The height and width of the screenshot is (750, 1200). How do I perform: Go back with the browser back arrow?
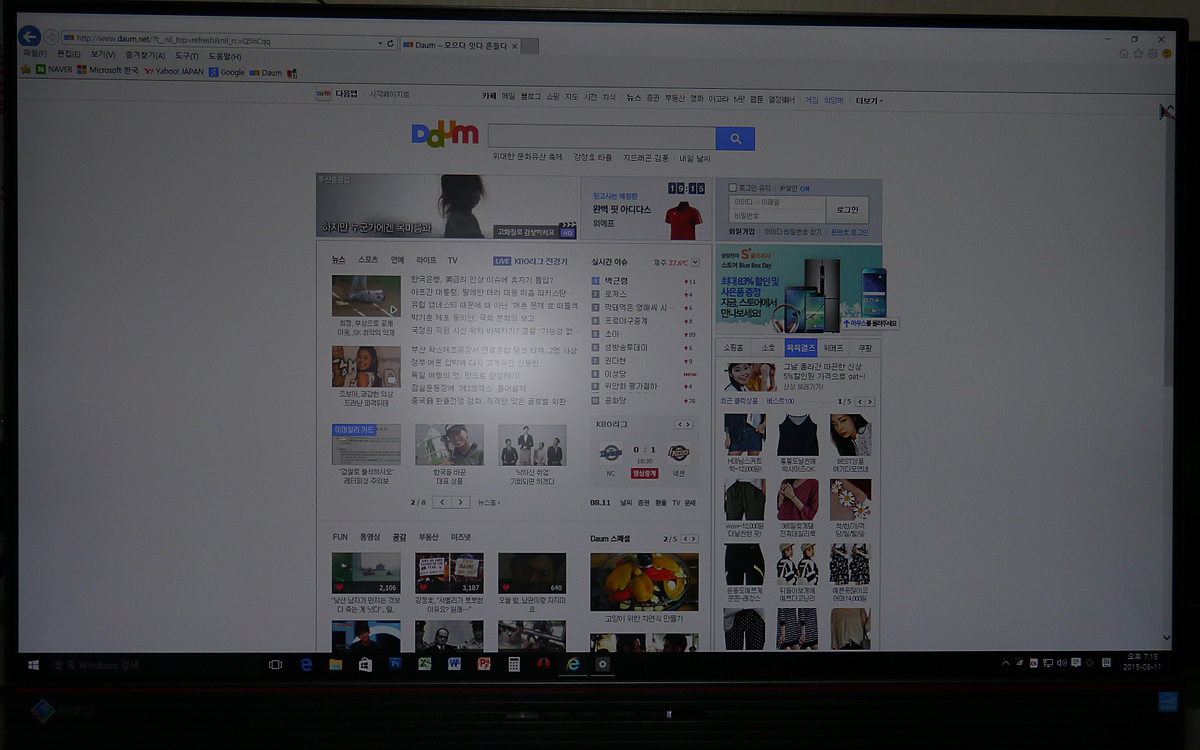[29, 37]
